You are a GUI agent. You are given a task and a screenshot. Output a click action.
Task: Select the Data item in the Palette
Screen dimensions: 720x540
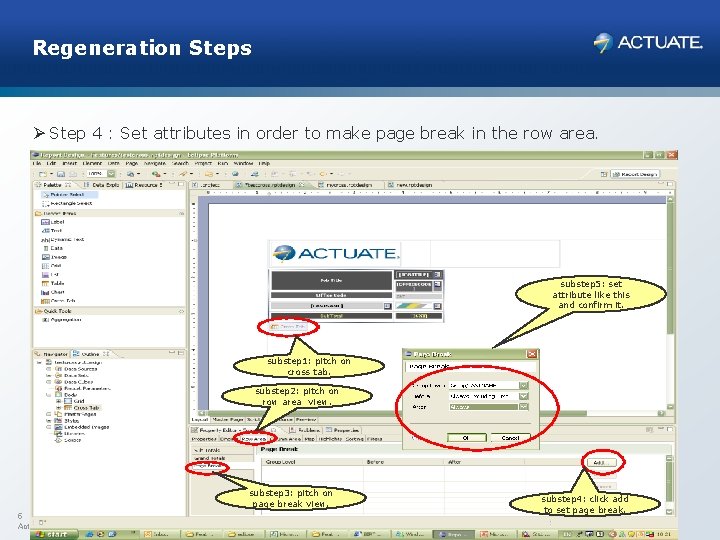53,248
